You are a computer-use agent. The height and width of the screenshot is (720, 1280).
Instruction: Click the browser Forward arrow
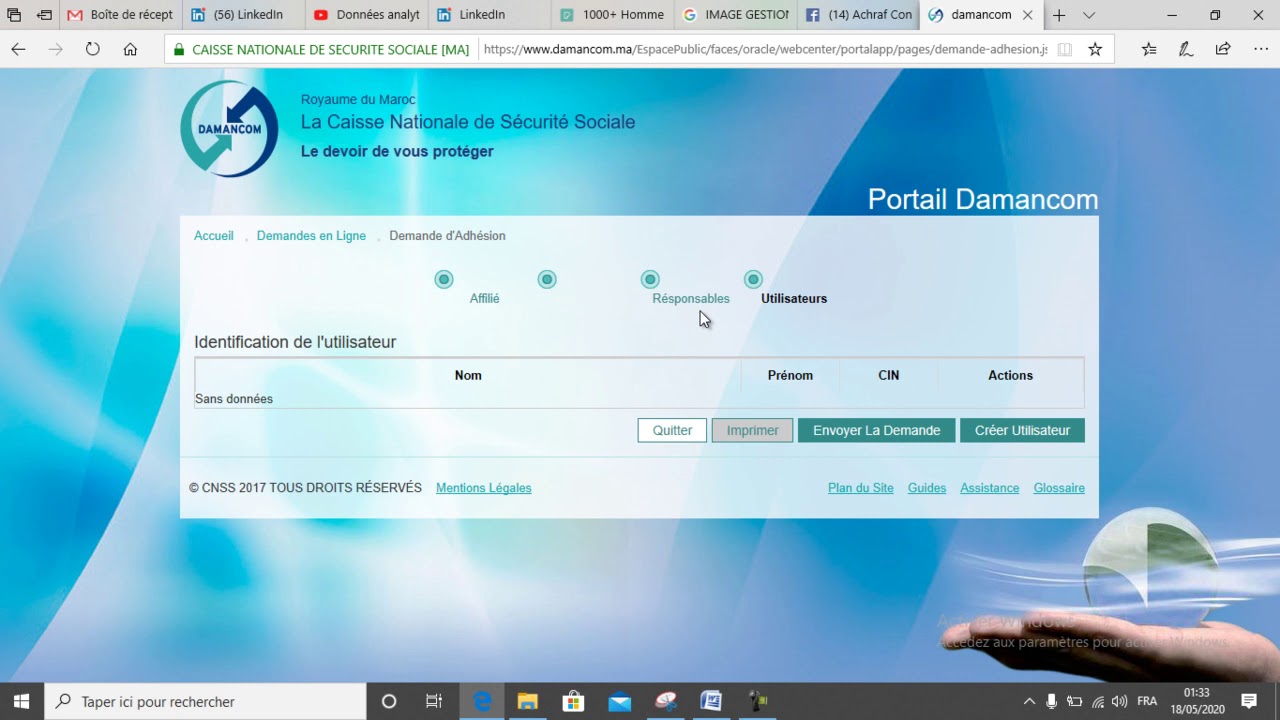(55, 49)
